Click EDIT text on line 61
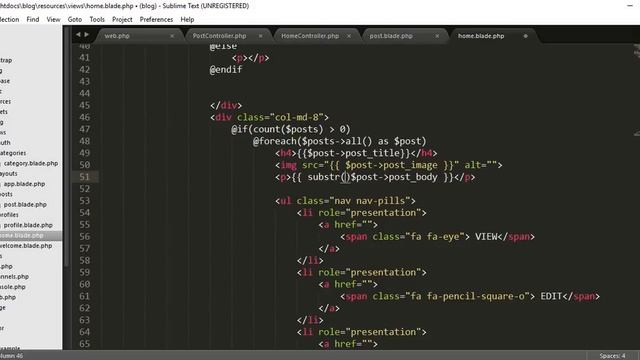640x360 pixels. coord(551,296)
